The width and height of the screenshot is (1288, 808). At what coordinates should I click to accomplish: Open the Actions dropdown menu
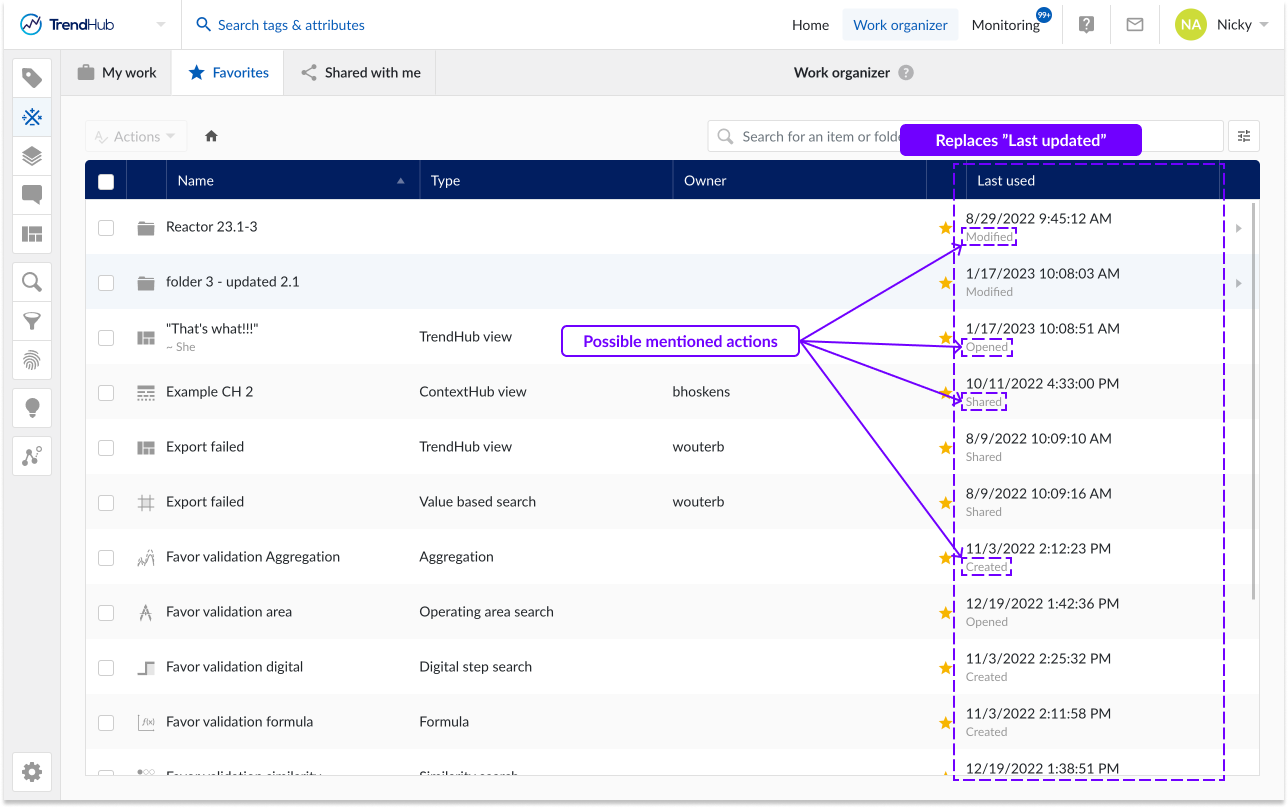coord(135,136)
